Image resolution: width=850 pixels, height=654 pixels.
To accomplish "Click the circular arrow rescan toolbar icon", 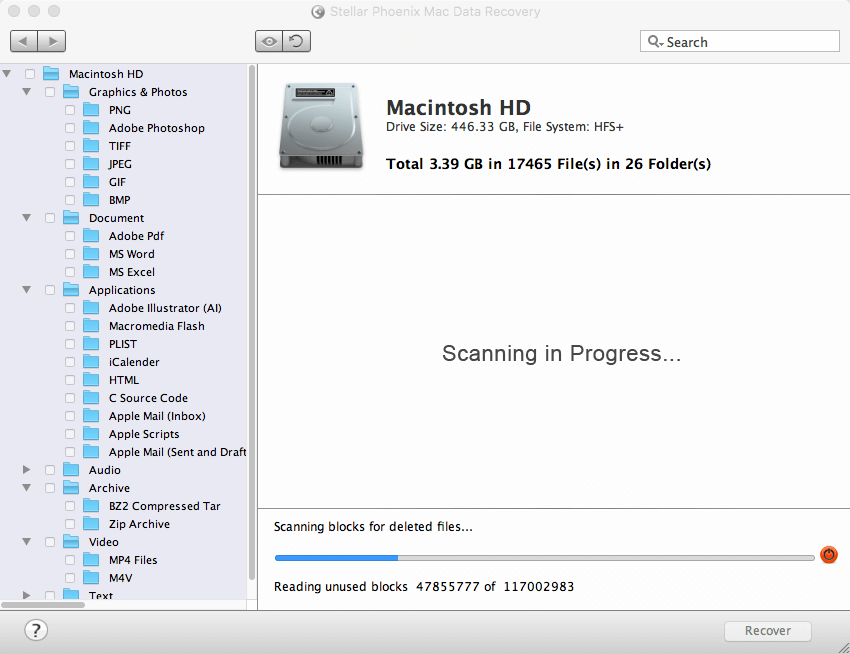I will [x=297, y=41].
